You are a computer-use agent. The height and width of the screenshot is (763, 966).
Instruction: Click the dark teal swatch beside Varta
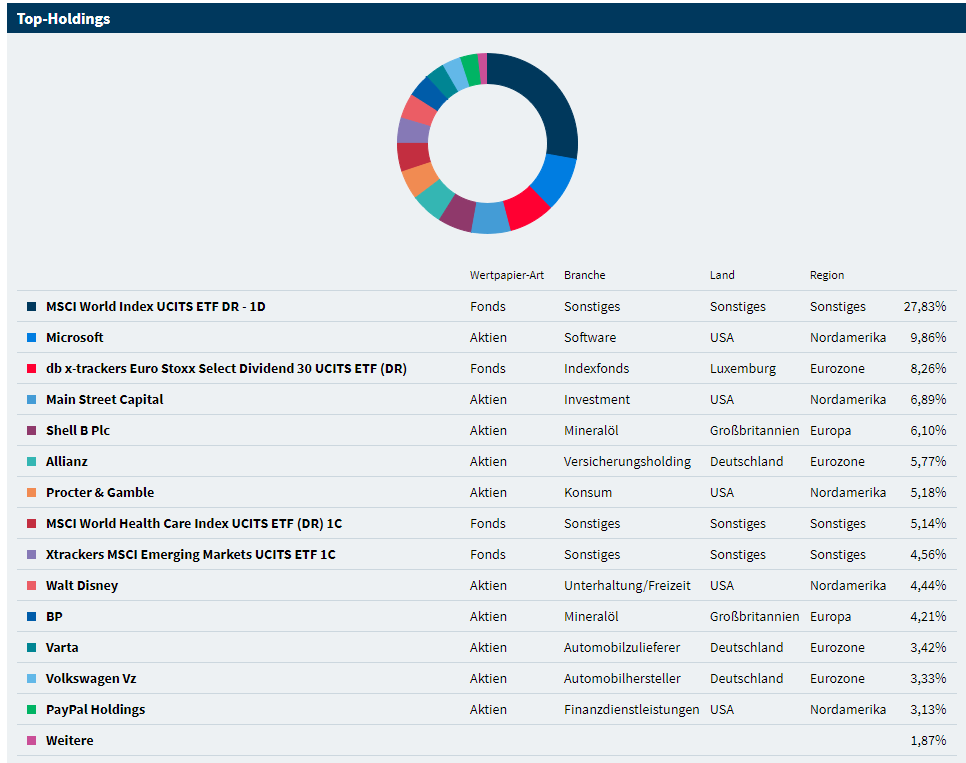31,647
